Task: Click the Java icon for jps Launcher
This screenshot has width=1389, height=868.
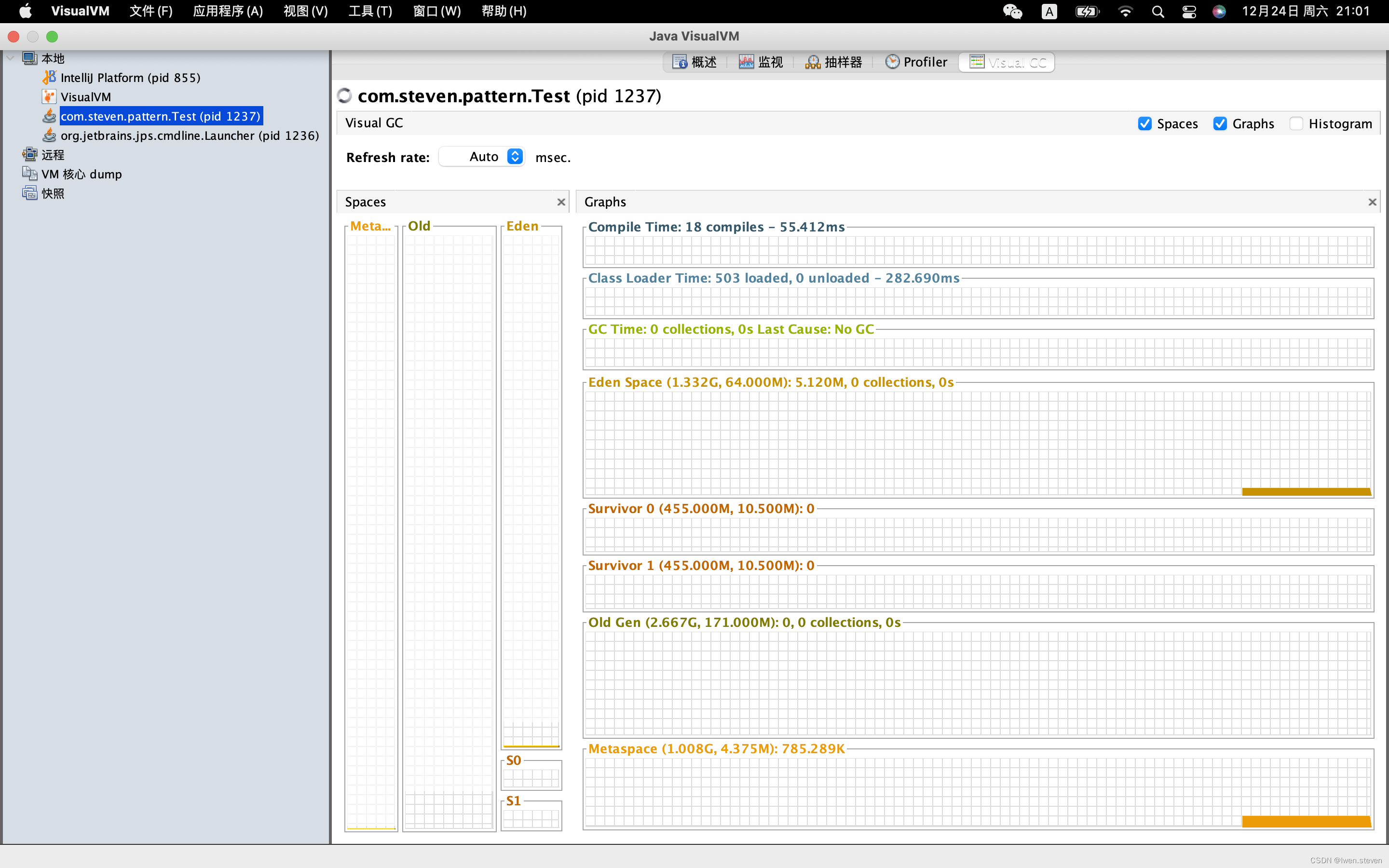Action: pos(49,136)
